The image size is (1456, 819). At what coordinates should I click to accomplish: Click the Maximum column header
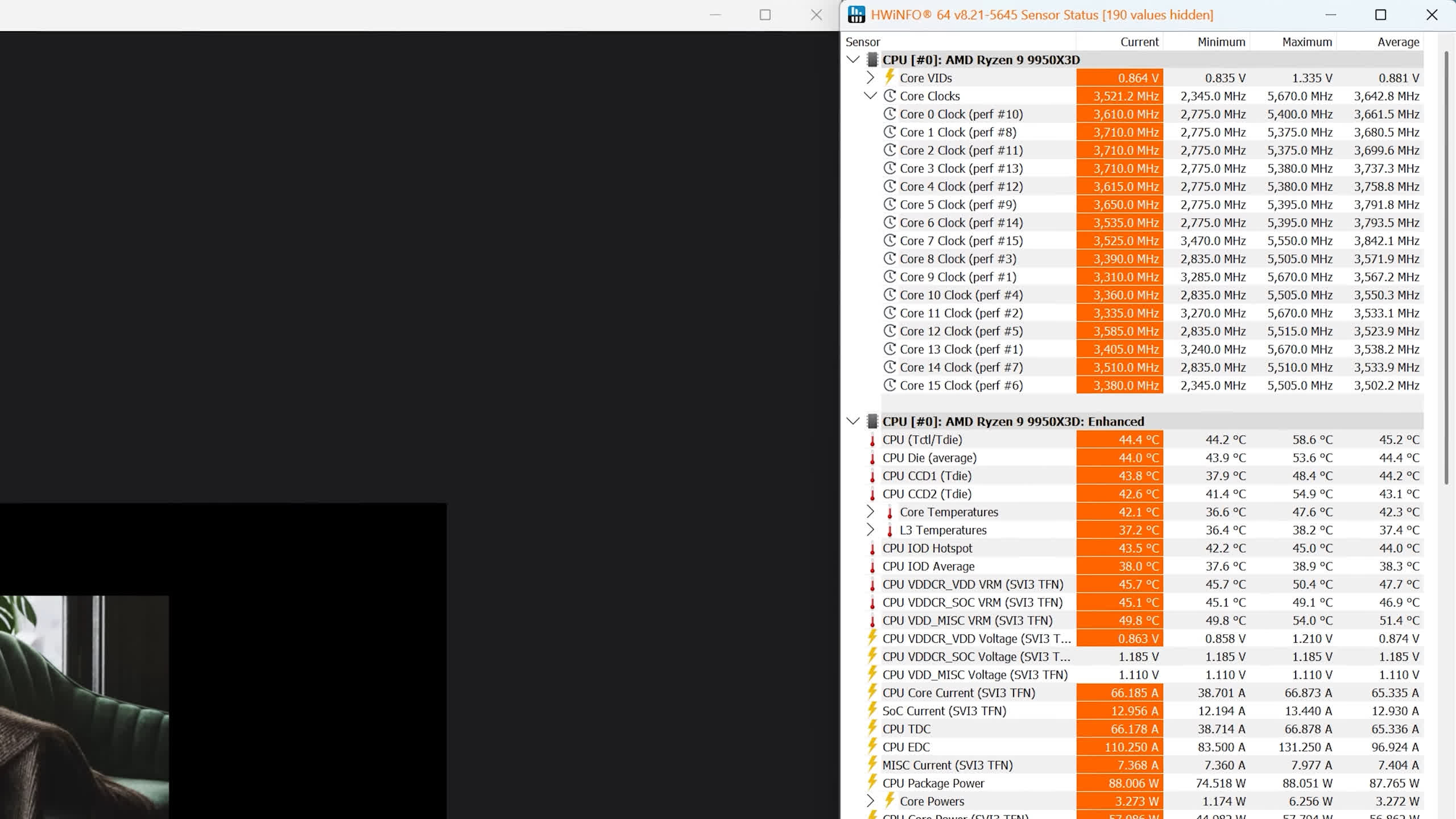[1306, 42]
